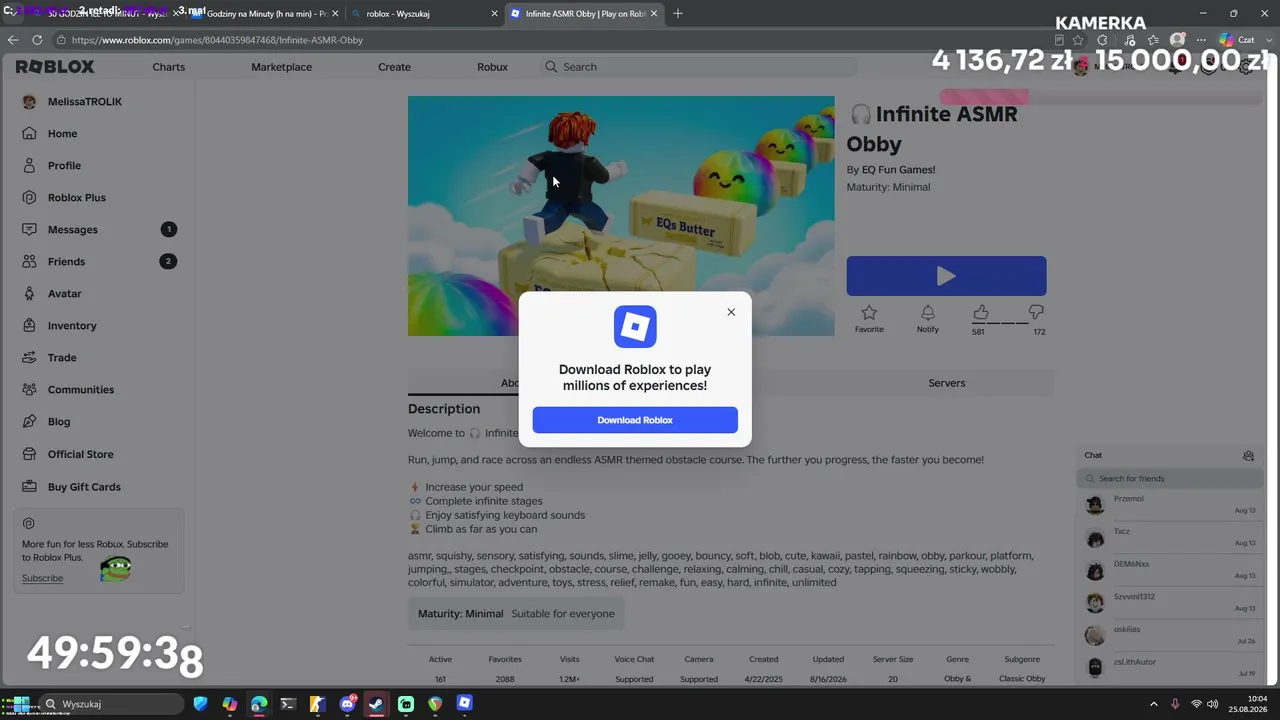
Task: Add the game to Favorites
Action: [869, 319]
